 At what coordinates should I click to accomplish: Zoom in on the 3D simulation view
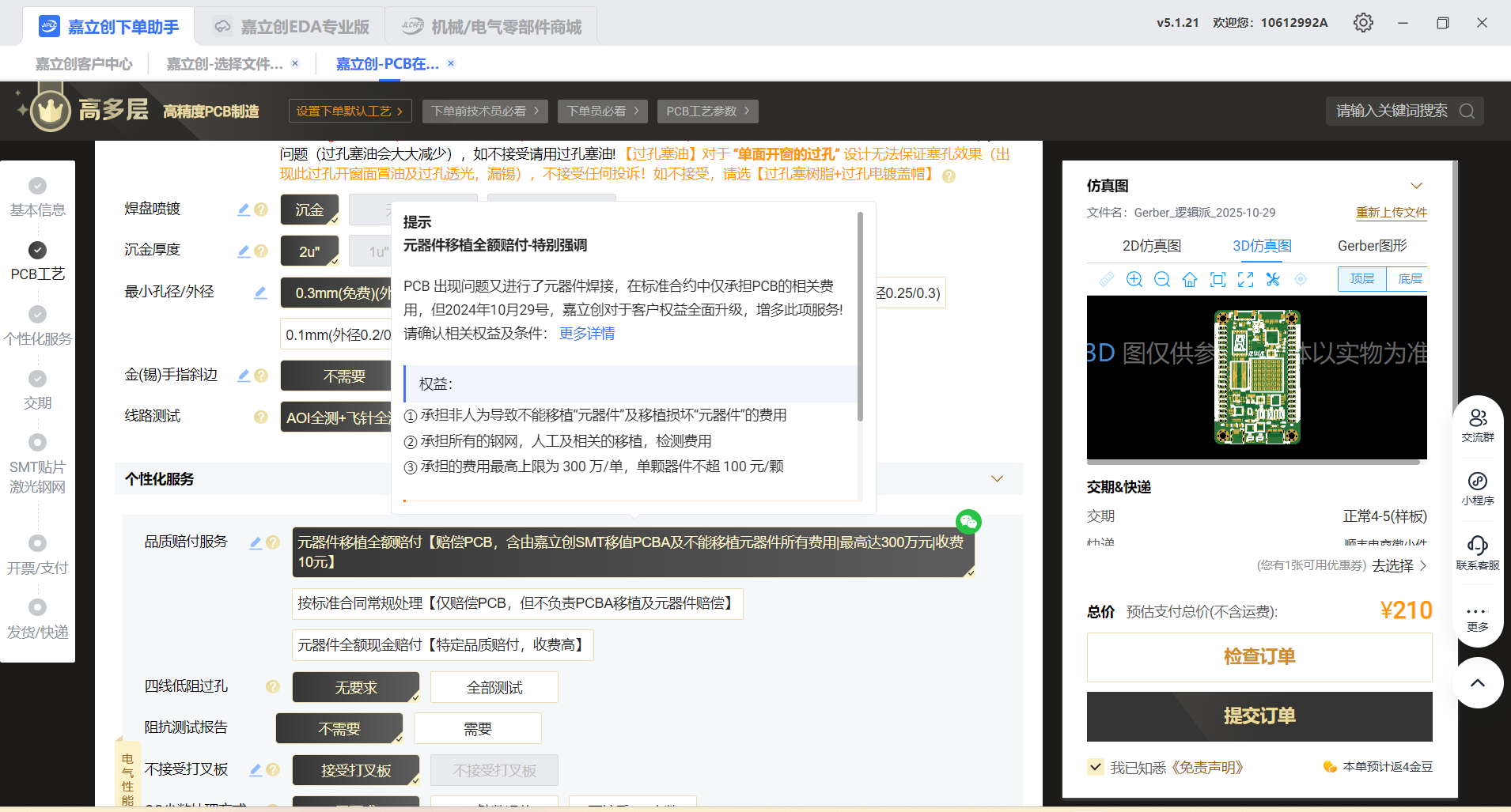[1134, 279]
